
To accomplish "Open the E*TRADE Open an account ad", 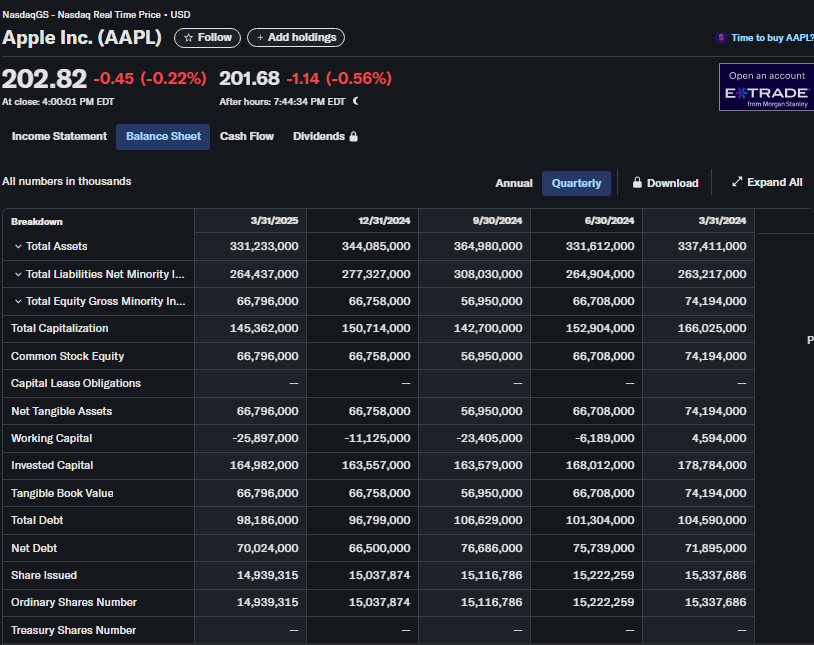I will [766, 87].
